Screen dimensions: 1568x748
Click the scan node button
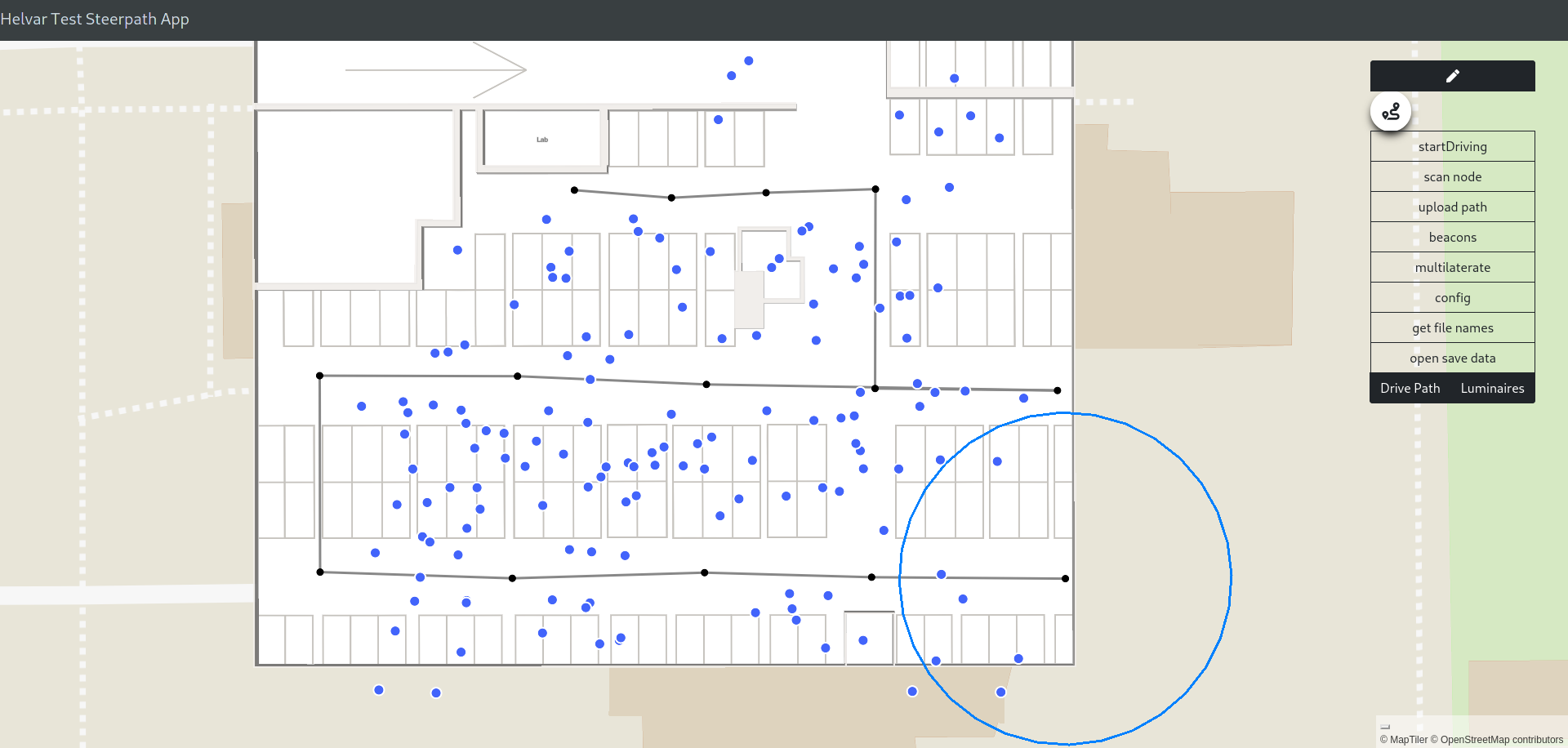(x=1452, y=176)
